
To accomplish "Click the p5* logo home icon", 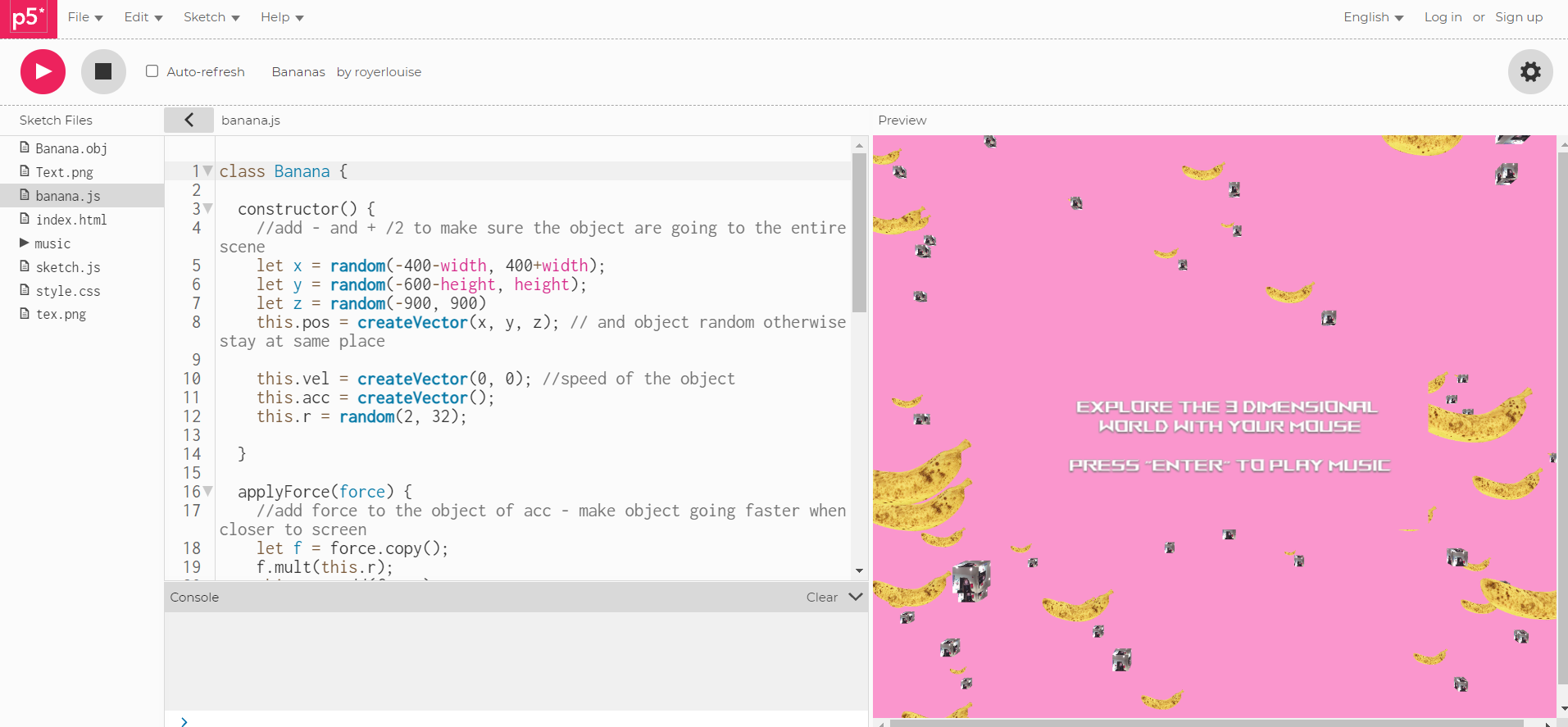I will coord(29,18).
